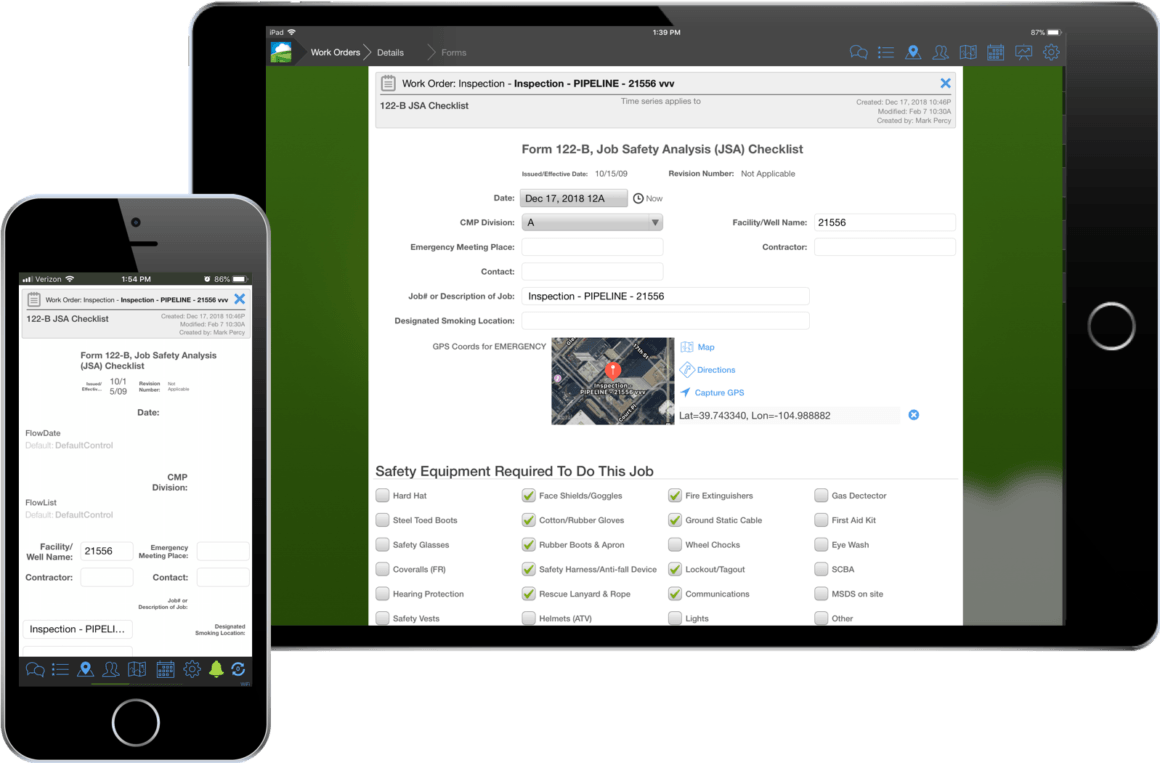Go to Work Orders breadcrumb

pyautogui.click(x=335, y=53)
